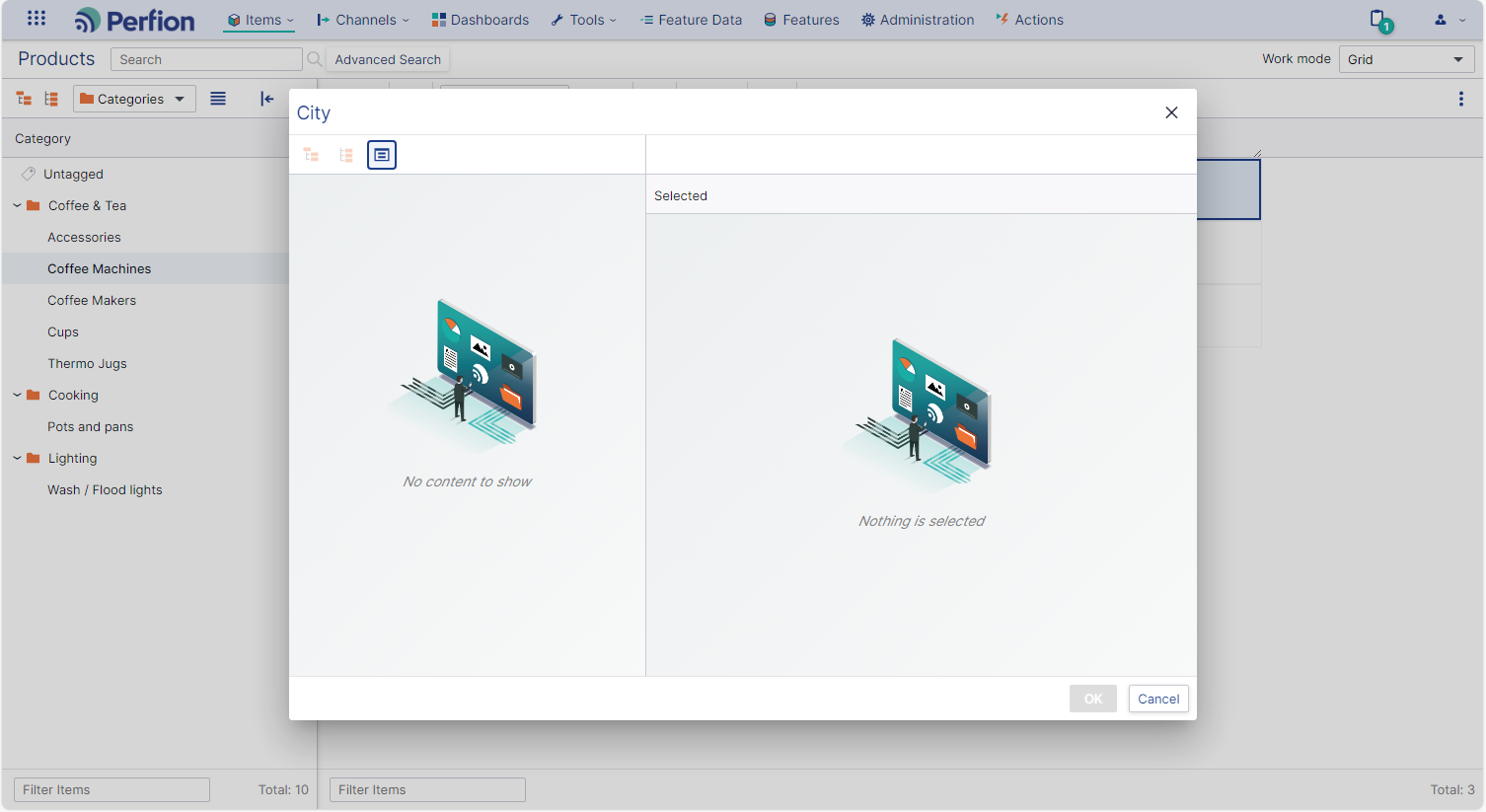This screenshot has height=812, width=1486.
Task: Open the apps grid launcher icon
Action: click(x=37, y=19)
